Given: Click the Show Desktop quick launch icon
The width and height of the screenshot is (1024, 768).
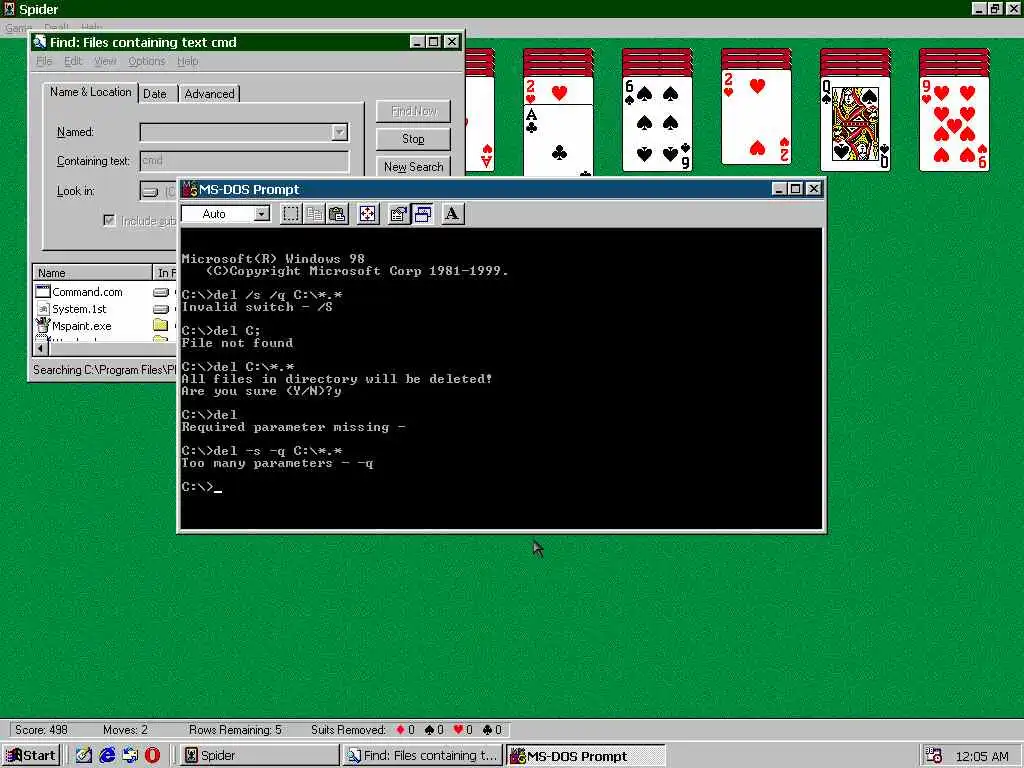Looking at the screenshot, I should click(x=84, y=755).
